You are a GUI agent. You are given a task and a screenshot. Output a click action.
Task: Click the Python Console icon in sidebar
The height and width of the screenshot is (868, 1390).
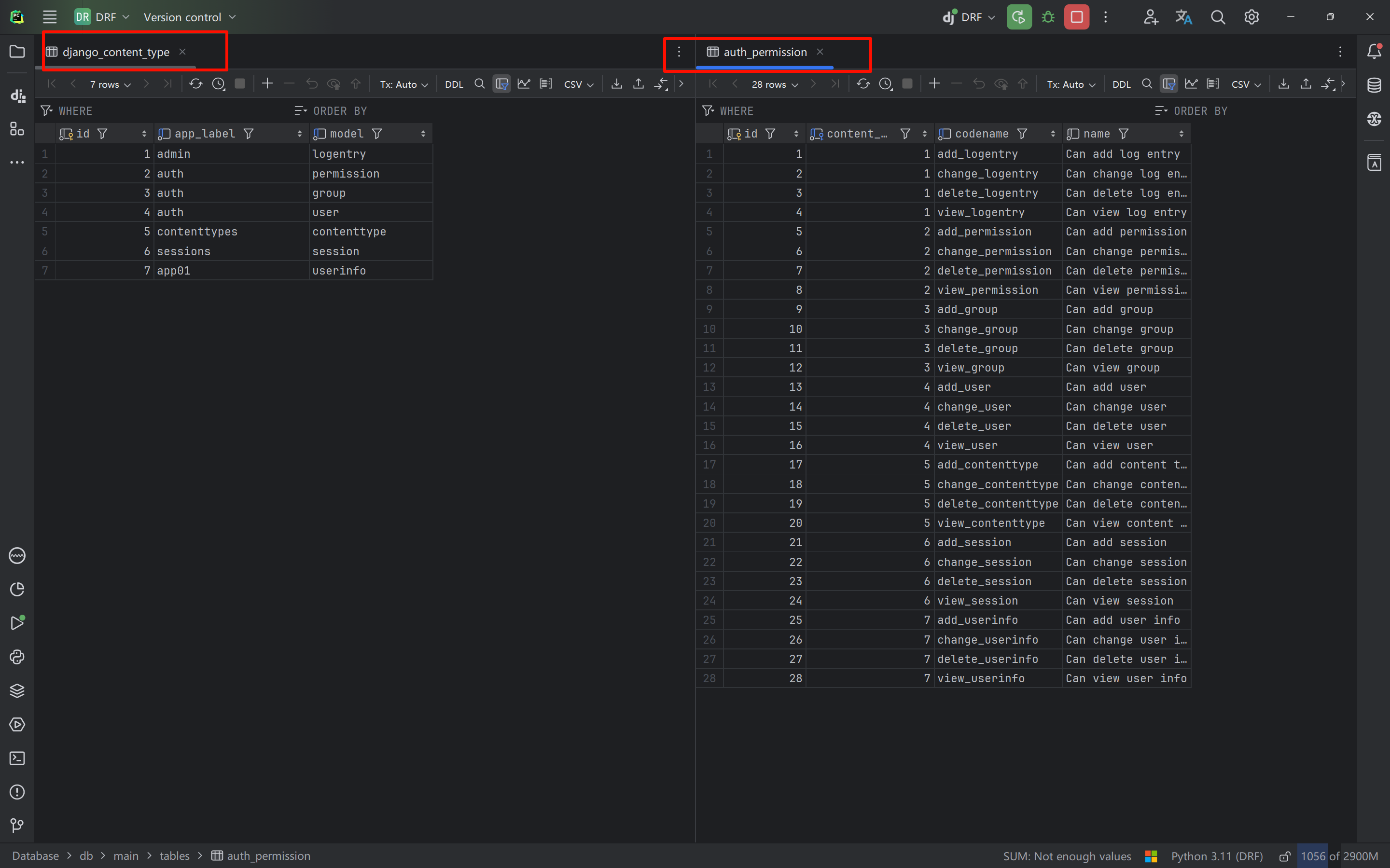pos(16,657)
